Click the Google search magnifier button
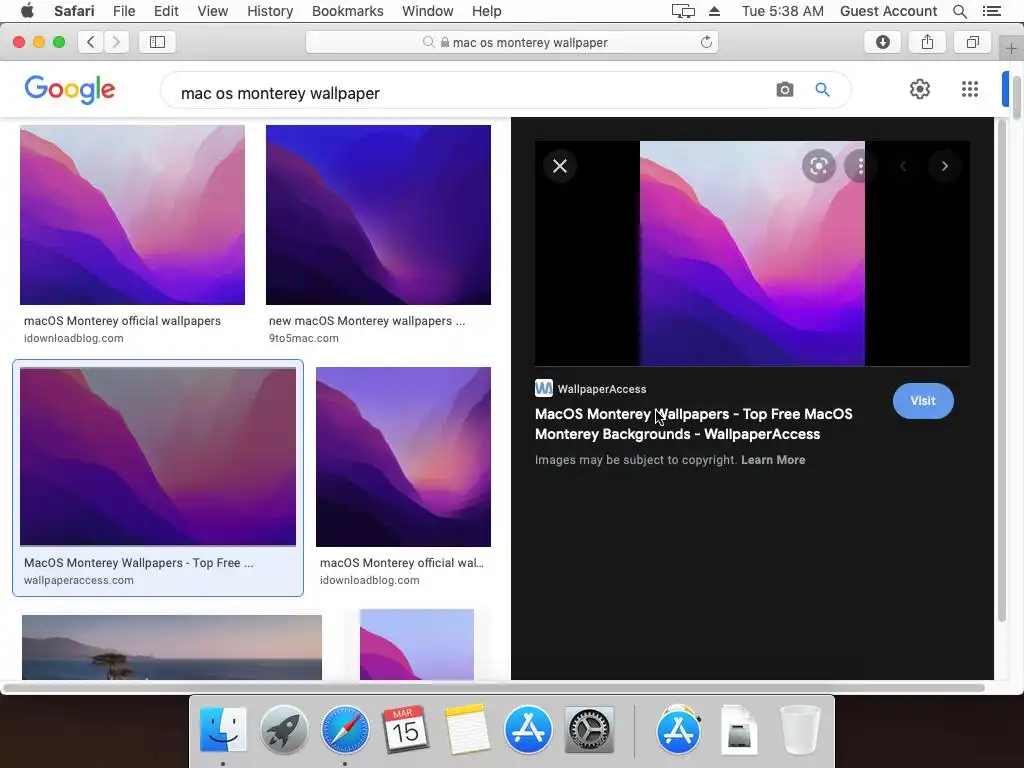1024x768 pixels. pyautogui.click(x=822, y=90)
